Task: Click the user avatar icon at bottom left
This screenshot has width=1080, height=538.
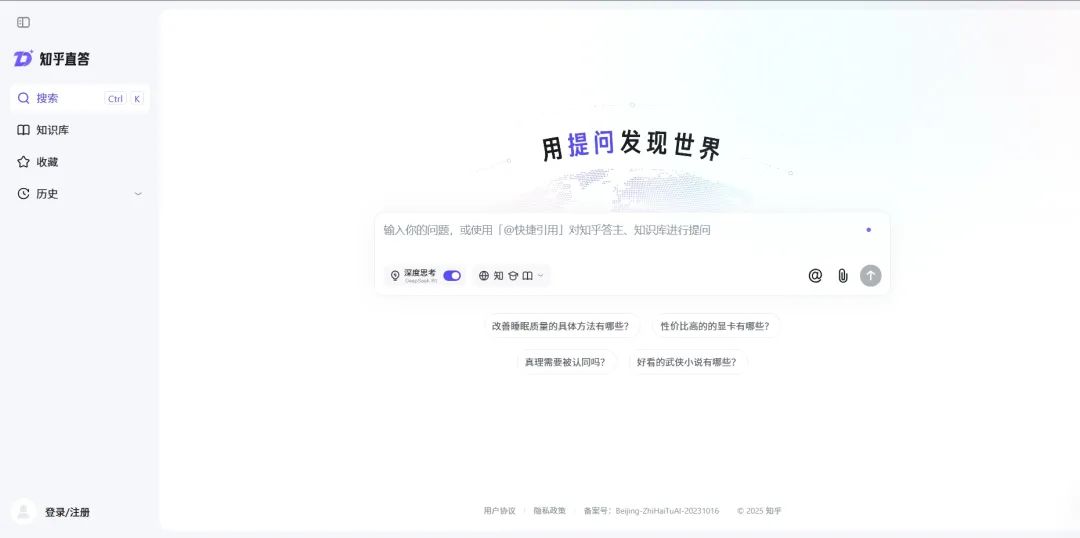Action: coord(23,511)
